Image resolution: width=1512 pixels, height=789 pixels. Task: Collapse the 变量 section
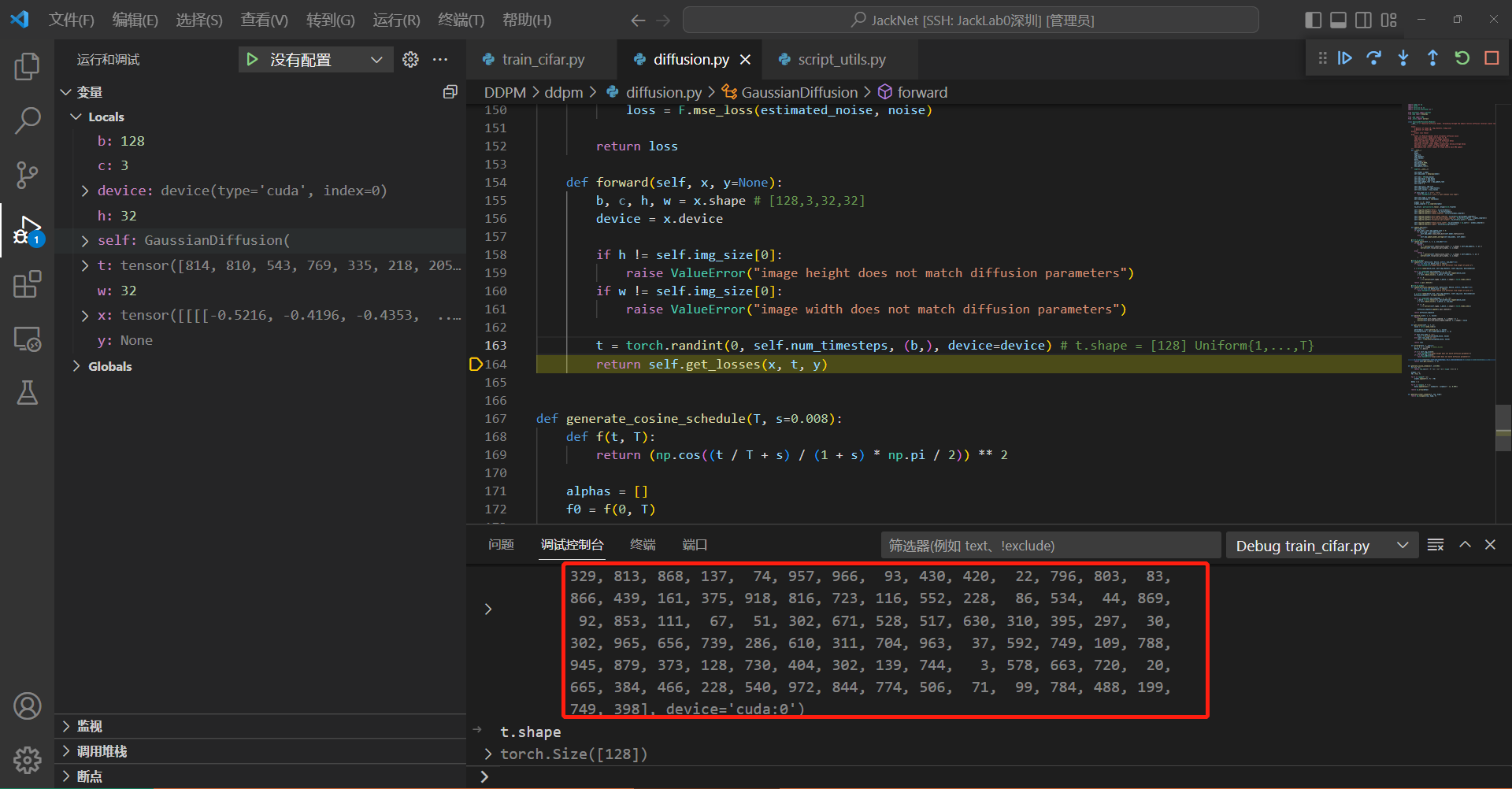66,92
